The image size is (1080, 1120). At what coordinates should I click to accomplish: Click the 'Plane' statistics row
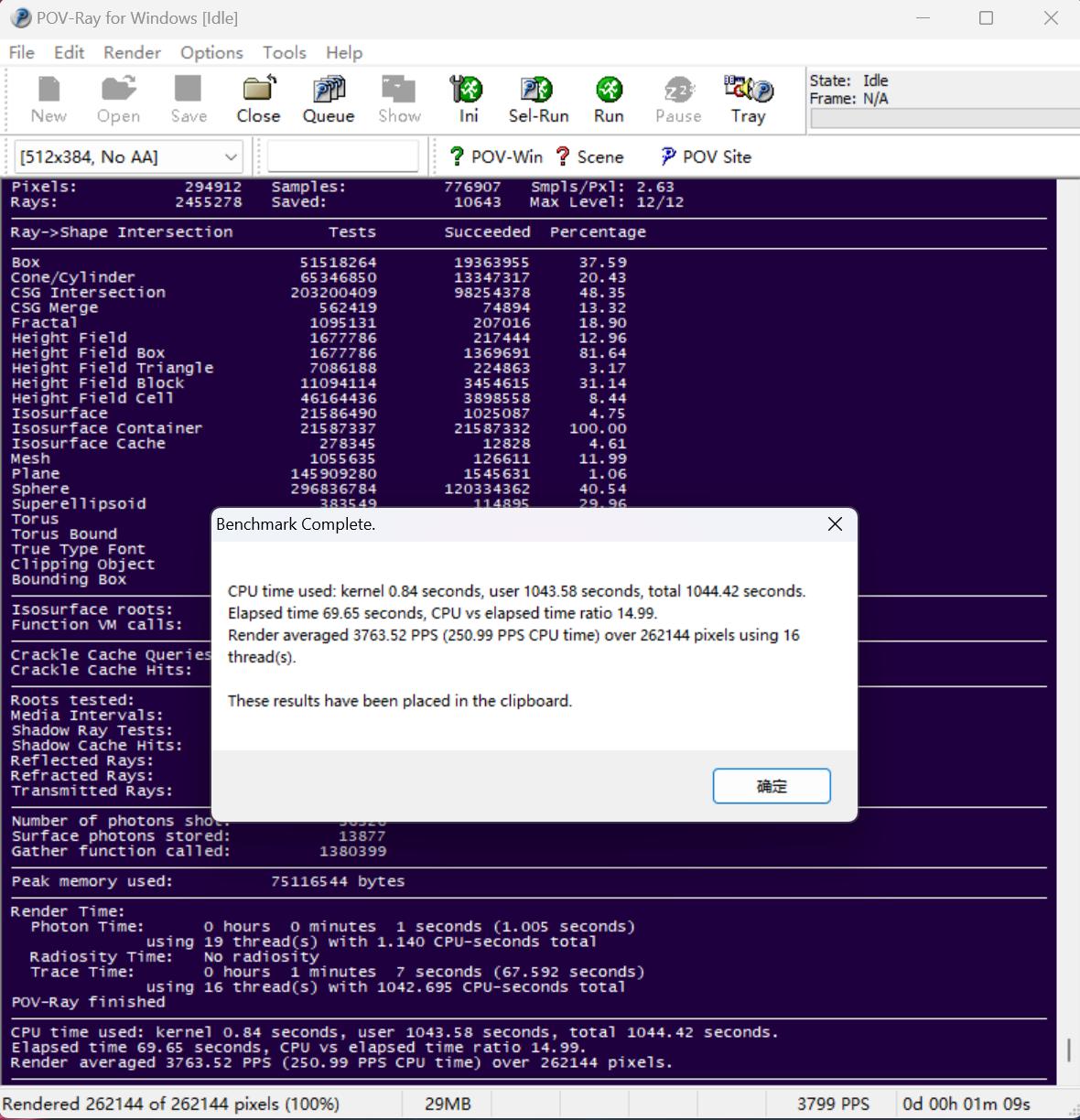[x=319, y=474]
